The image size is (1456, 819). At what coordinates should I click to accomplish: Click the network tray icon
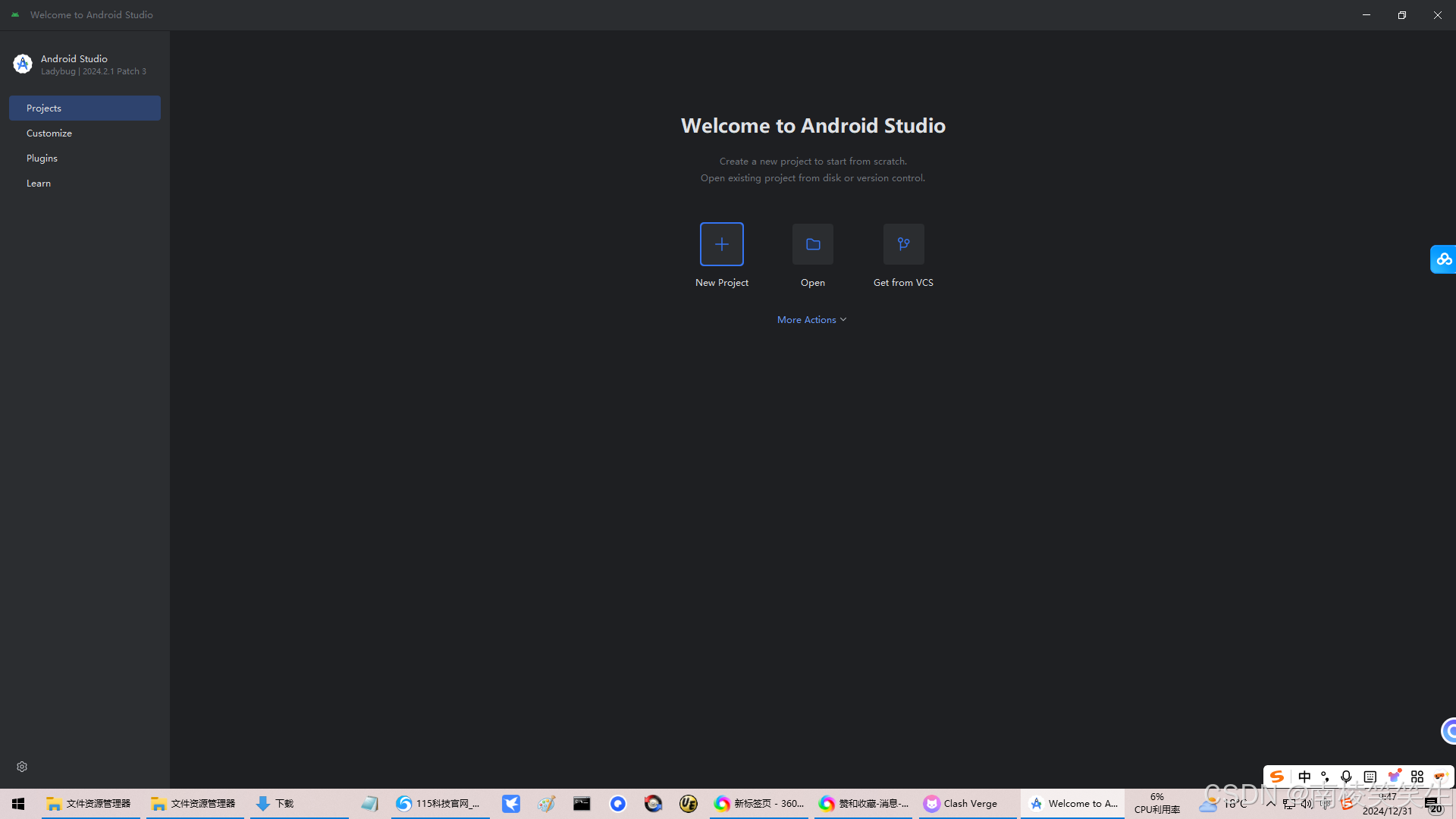[1289, 803]
